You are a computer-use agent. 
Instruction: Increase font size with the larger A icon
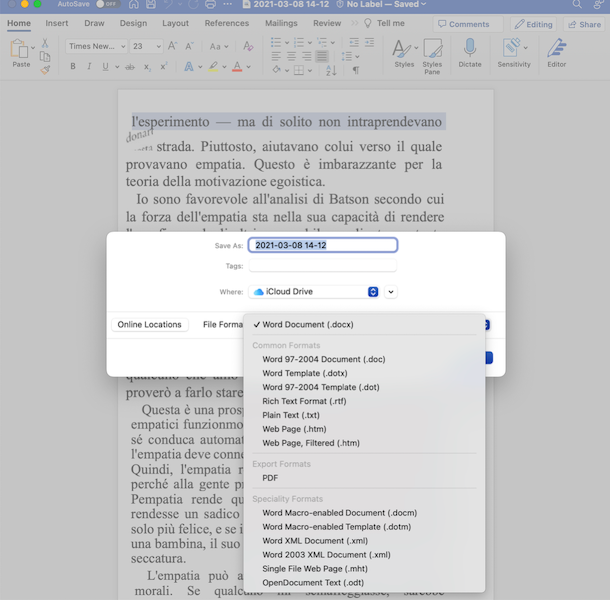tap(172, 46)
